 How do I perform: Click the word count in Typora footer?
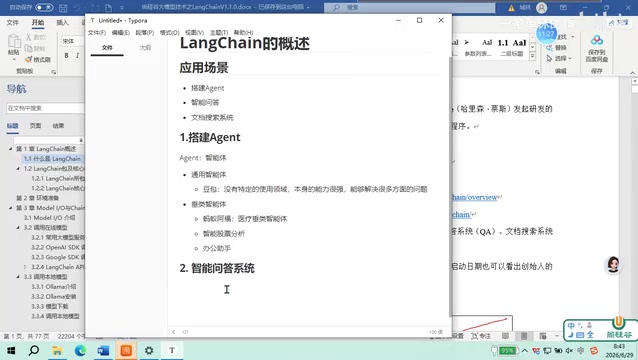pyautogui.click(x=436, y=332)
